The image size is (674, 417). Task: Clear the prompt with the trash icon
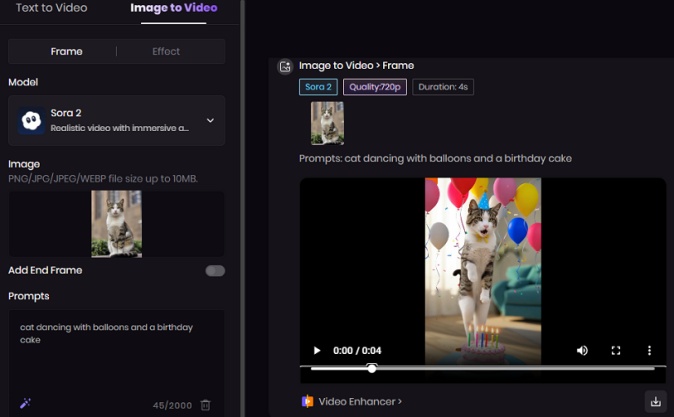[205, 405]
